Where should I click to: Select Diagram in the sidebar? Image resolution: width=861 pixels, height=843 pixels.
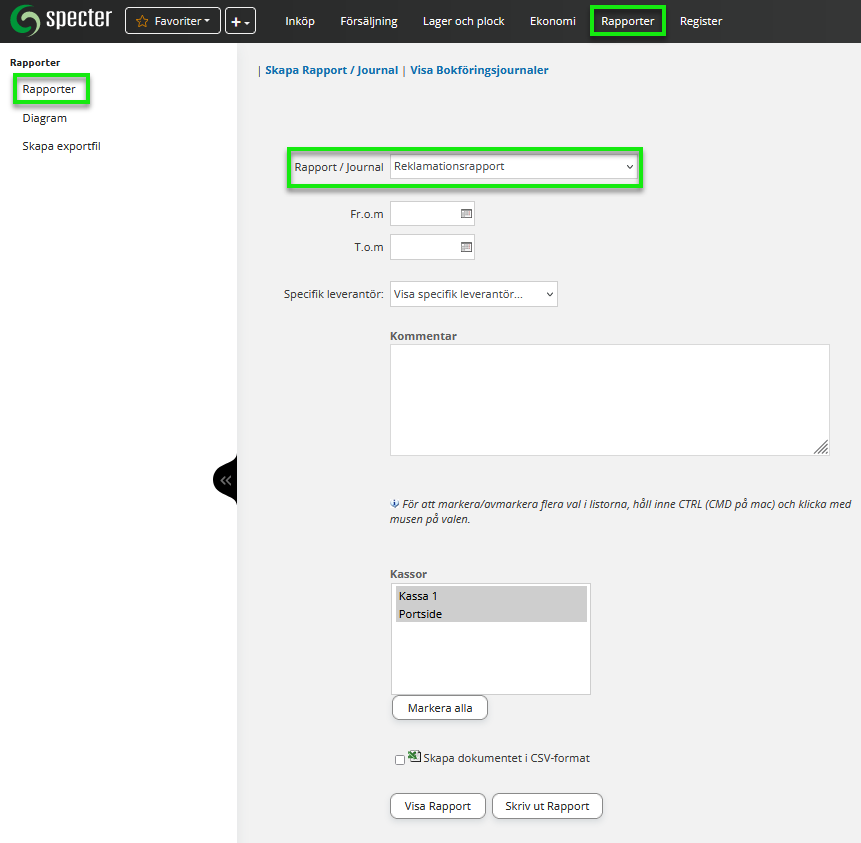[45, 118]
